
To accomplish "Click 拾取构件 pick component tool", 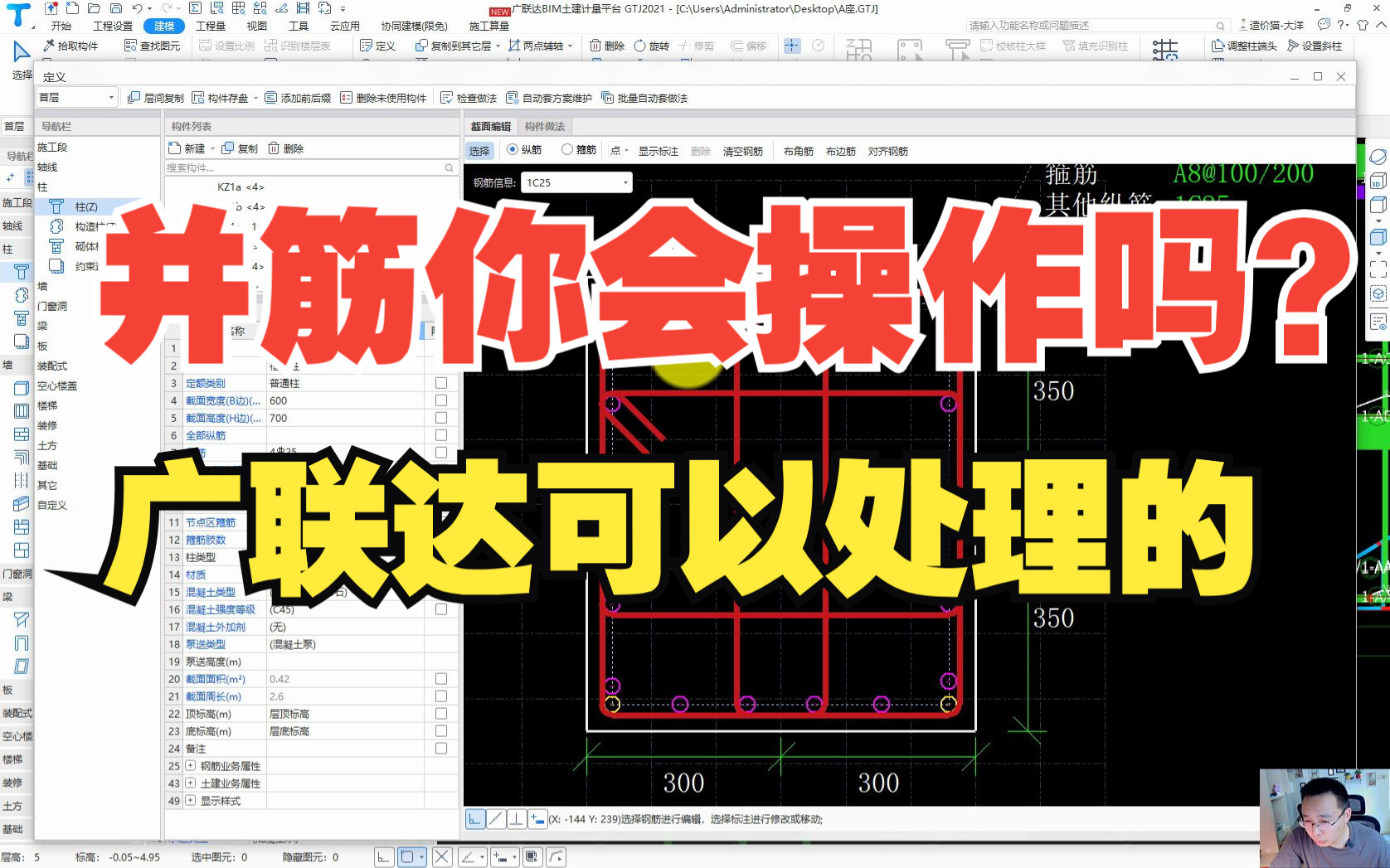I will coord(71,46).
